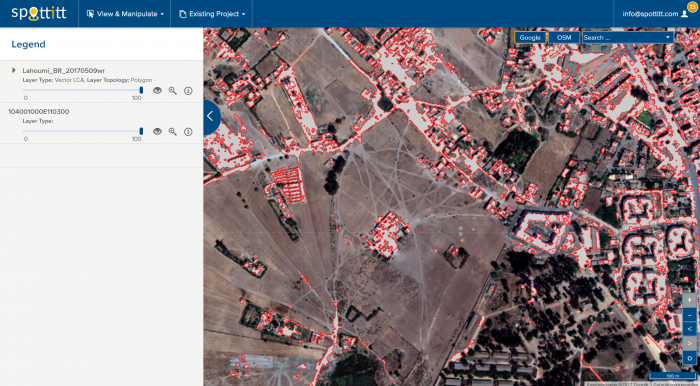Zoom to the 104001000E110300 layer extent
This screenshot has height=386, width=700.
(x=173, y=132)
